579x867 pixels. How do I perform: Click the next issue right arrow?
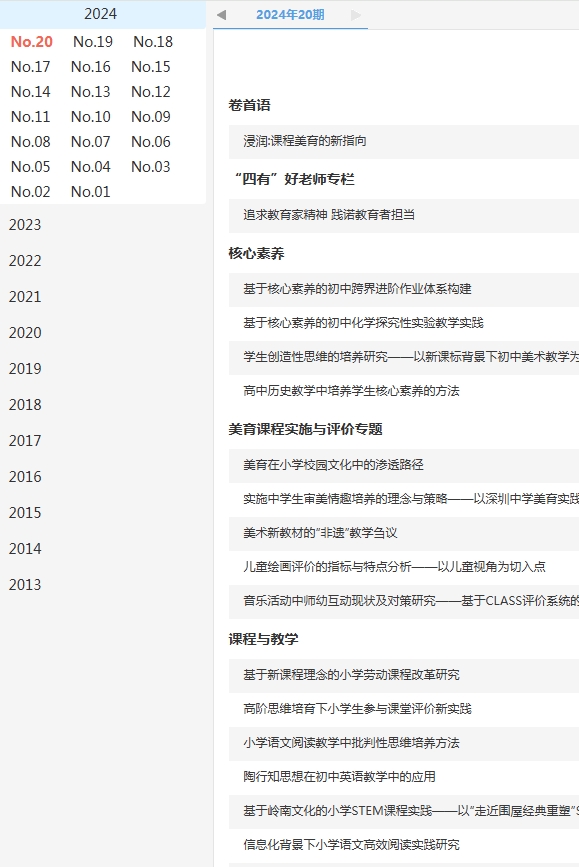[x=356, y=15]
